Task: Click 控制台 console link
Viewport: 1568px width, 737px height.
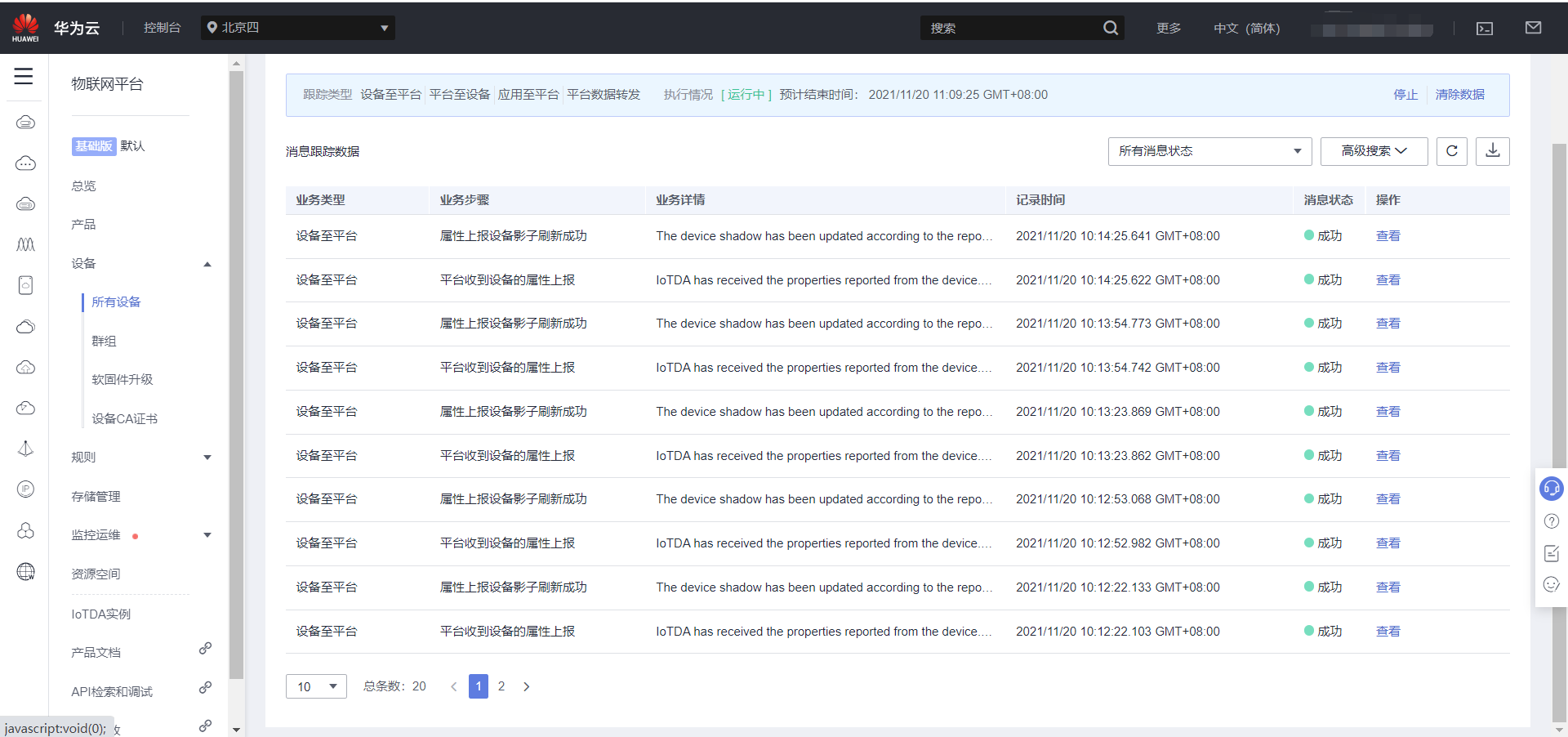Action: 162,28
